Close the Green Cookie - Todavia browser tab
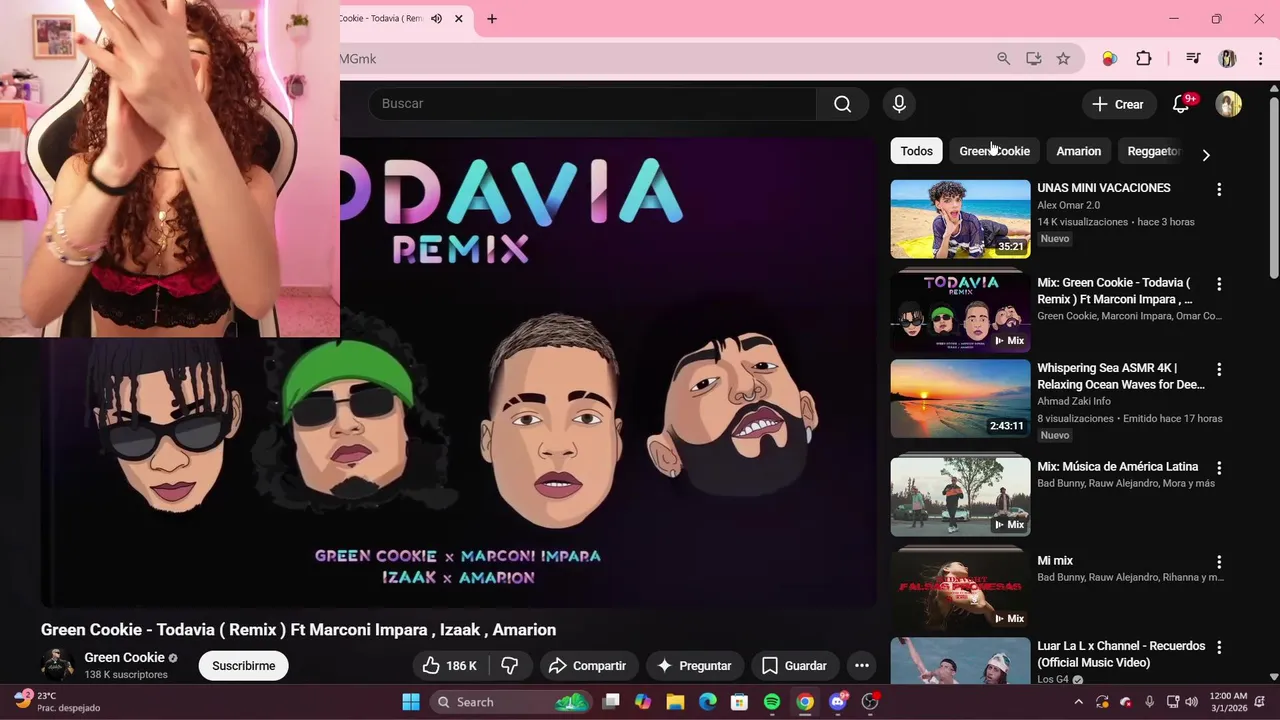The width and height of the screenshot is (1280, 720). (x=459, y=19)
